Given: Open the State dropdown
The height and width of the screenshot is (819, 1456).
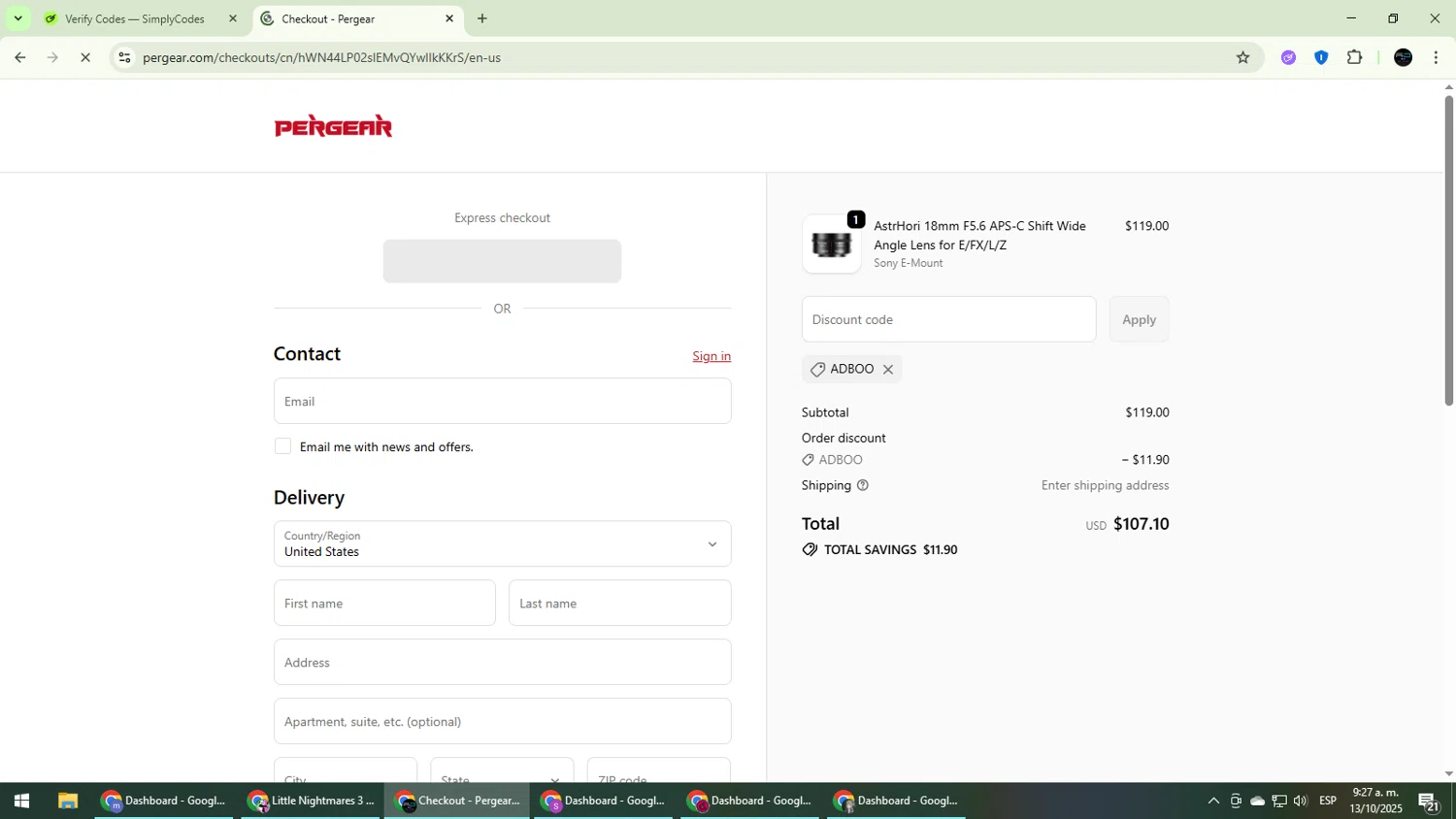Looking at the screenshot, I should coord(502,771).
